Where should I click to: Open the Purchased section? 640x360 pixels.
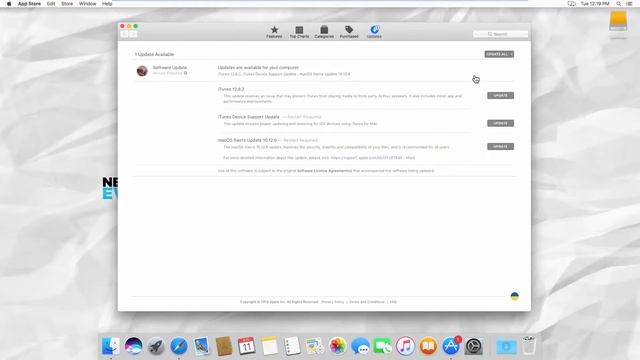(349, 32)
